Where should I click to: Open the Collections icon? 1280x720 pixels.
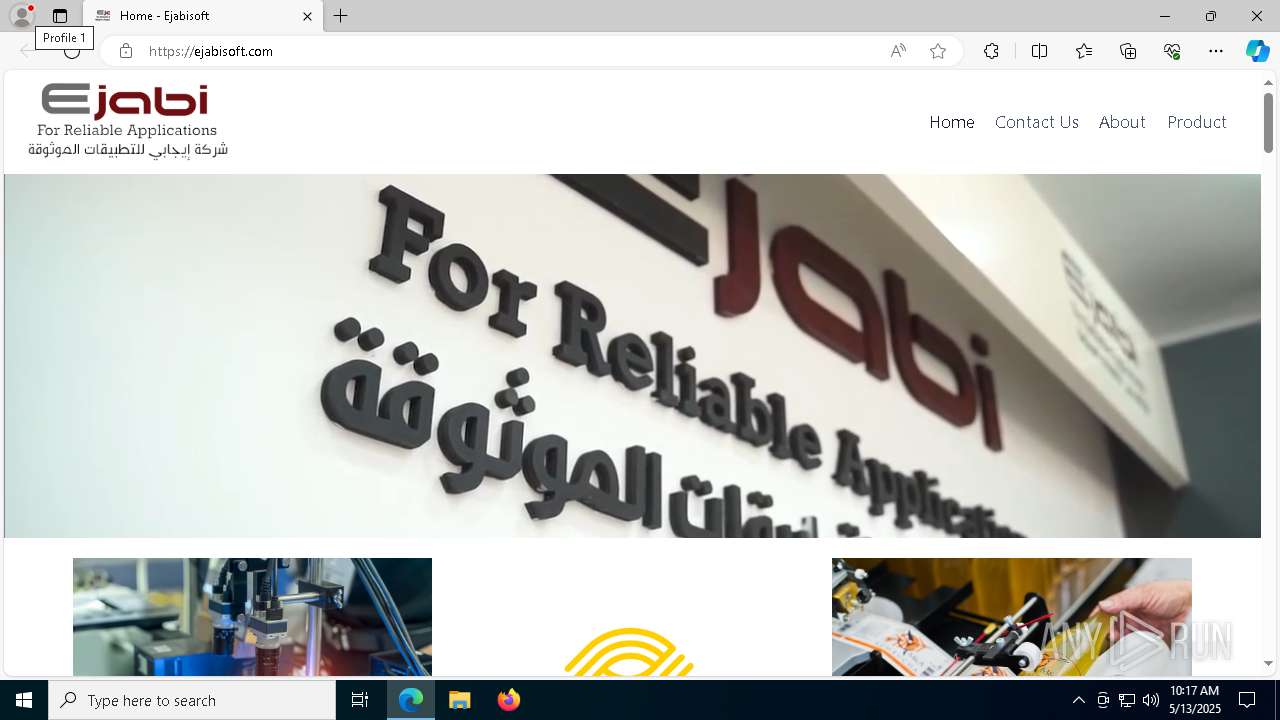[x=1128, y=51]
